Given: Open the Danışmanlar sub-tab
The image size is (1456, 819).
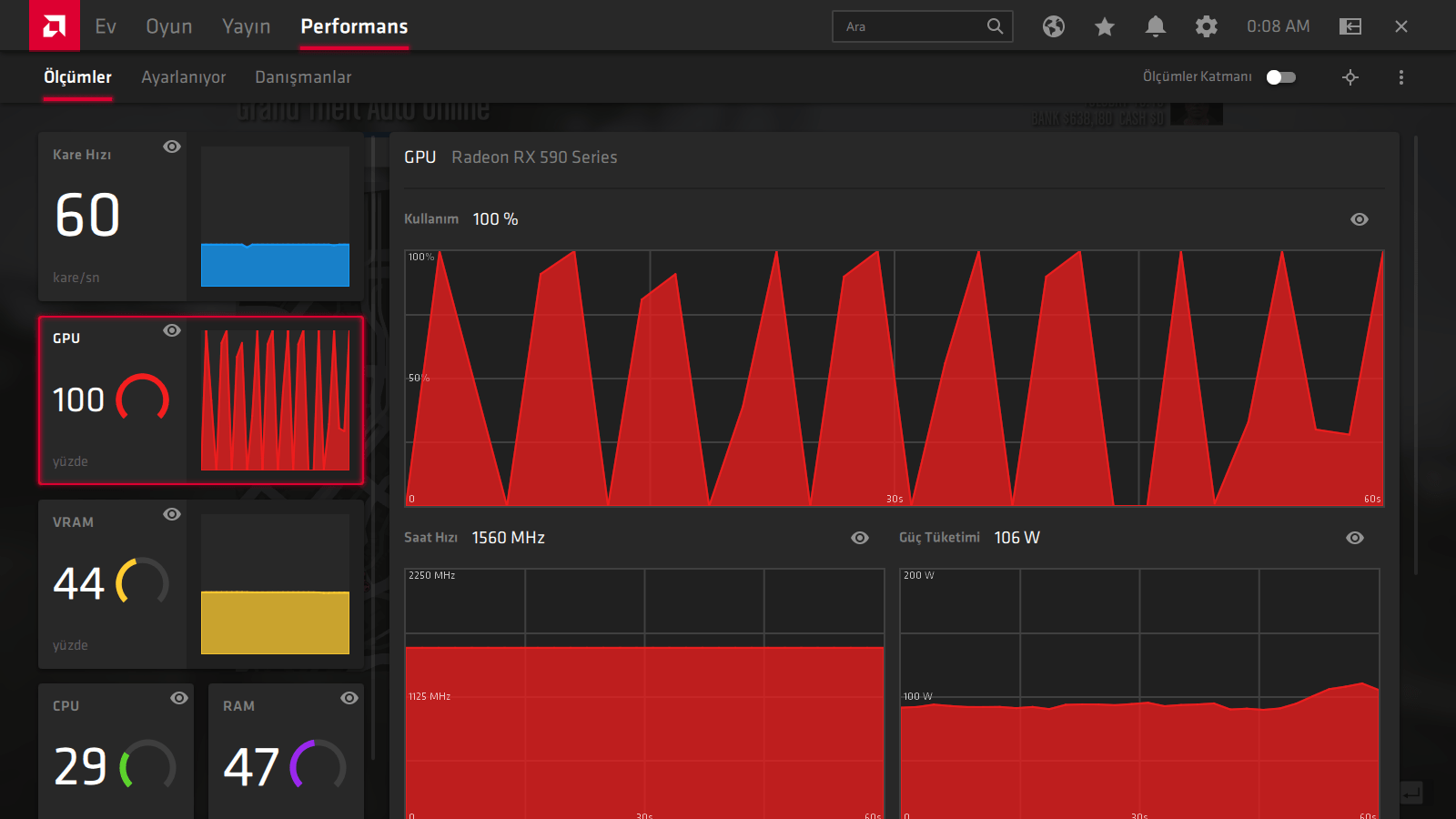Looking at the screenshot, I should point(303,77).
